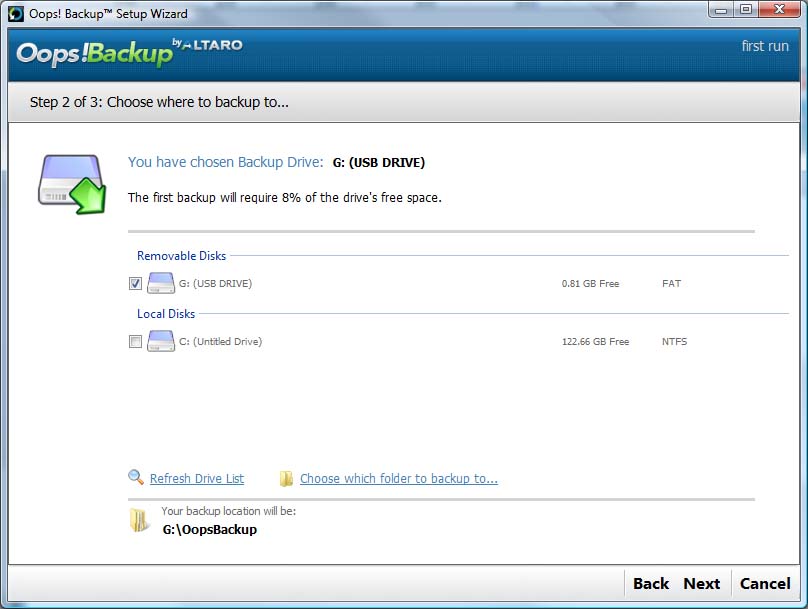Select the C: (Untitled Drive) row label
The image size is (808, 609).
tap(221, 342)
